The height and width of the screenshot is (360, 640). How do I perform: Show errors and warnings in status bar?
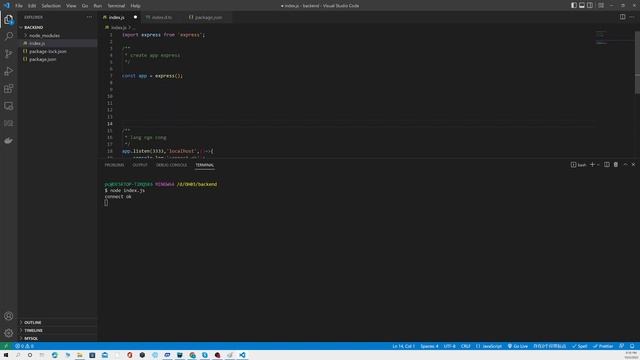(24, 346)
